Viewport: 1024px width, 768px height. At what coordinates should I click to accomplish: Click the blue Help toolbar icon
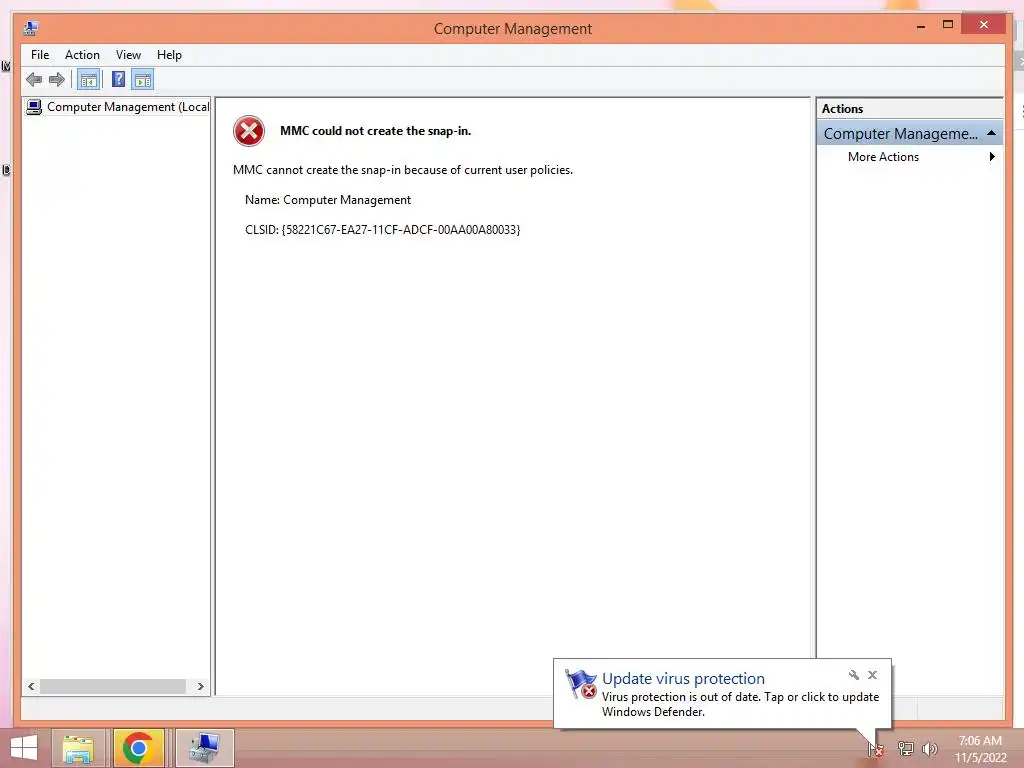click(118, 80)
